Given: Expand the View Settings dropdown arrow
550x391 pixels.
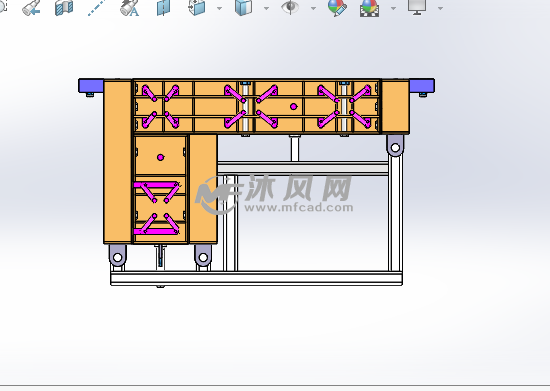Looking at the screenshot, I should [440, 8].
